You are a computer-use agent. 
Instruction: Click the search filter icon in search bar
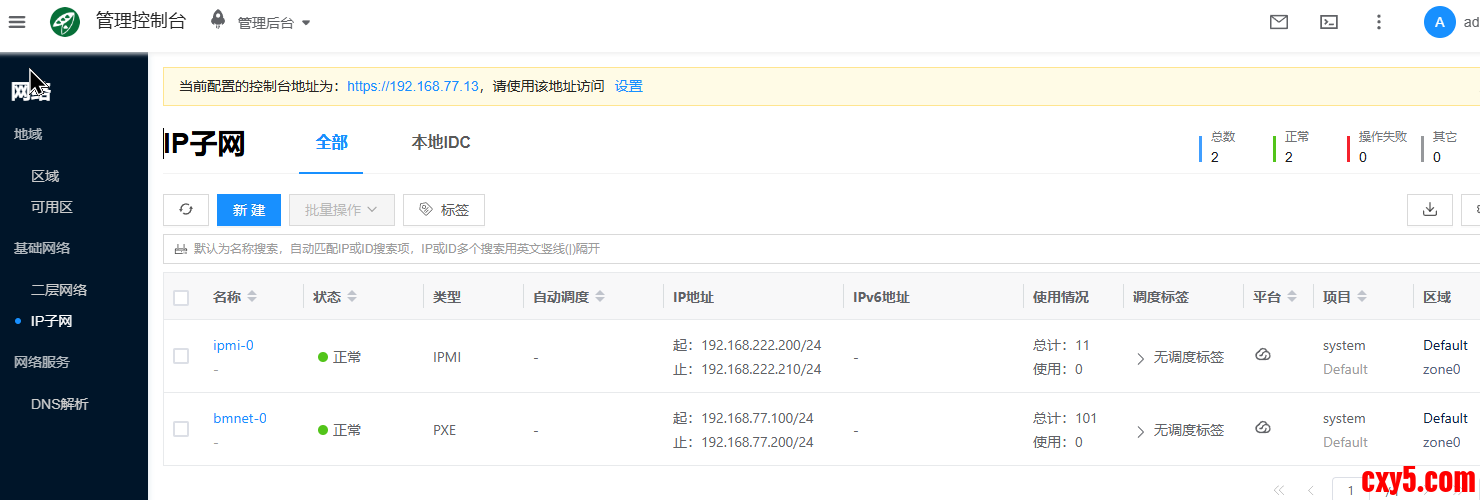tap(181, 249)
